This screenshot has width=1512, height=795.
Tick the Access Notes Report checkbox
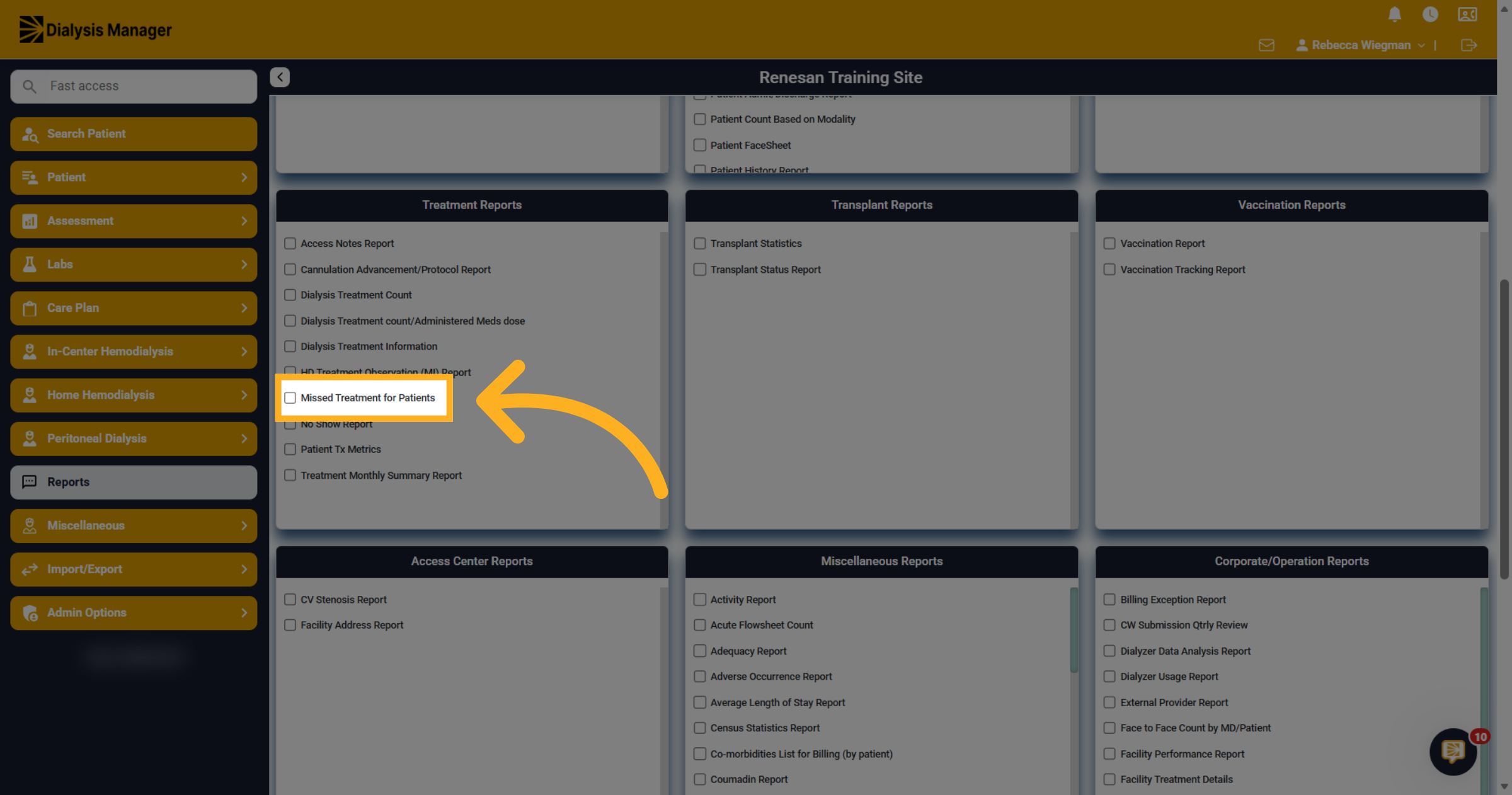(x=290, y=244)
